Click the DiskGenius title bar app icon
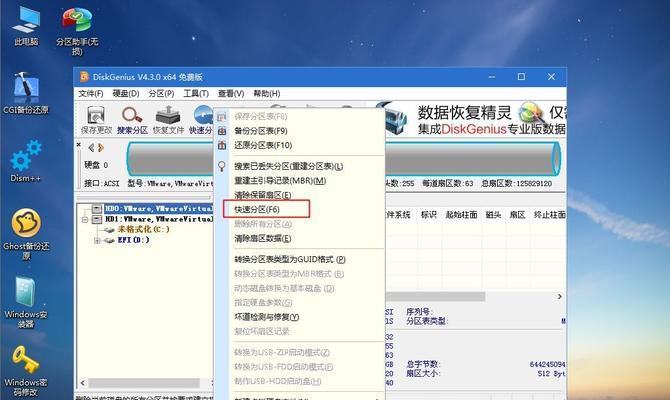 coord(84,76)
